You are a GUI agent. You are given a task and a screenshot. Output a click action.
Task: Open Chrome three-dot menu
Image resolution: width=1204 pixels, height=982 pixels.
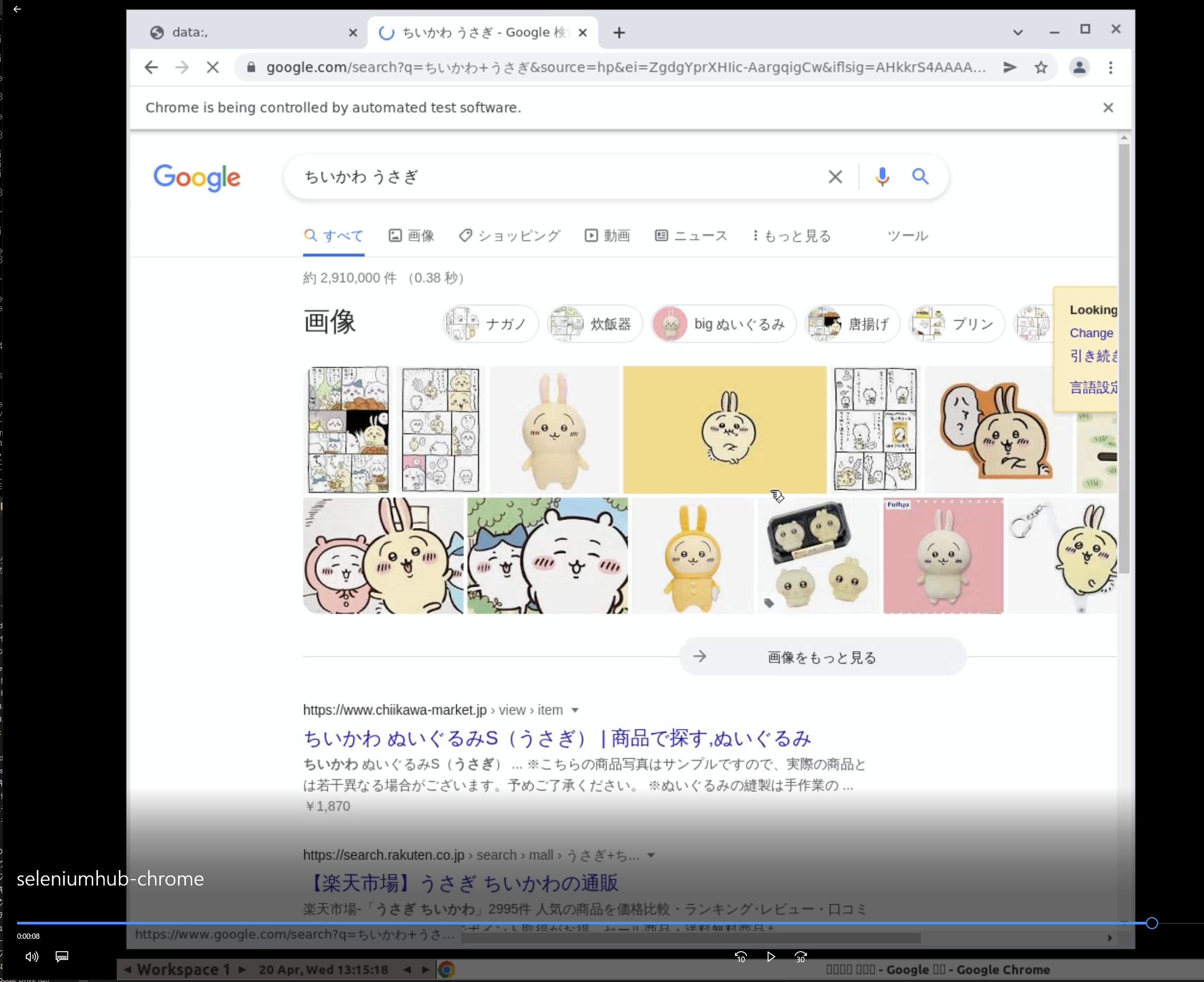[x=1110, y=68]
